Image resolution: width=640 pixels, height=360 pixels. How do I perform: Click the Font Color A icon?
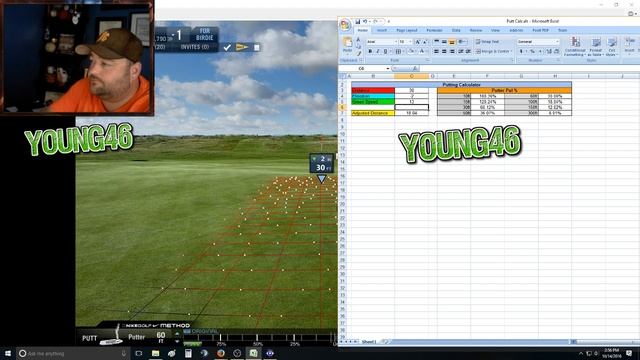tap(422, 51)
